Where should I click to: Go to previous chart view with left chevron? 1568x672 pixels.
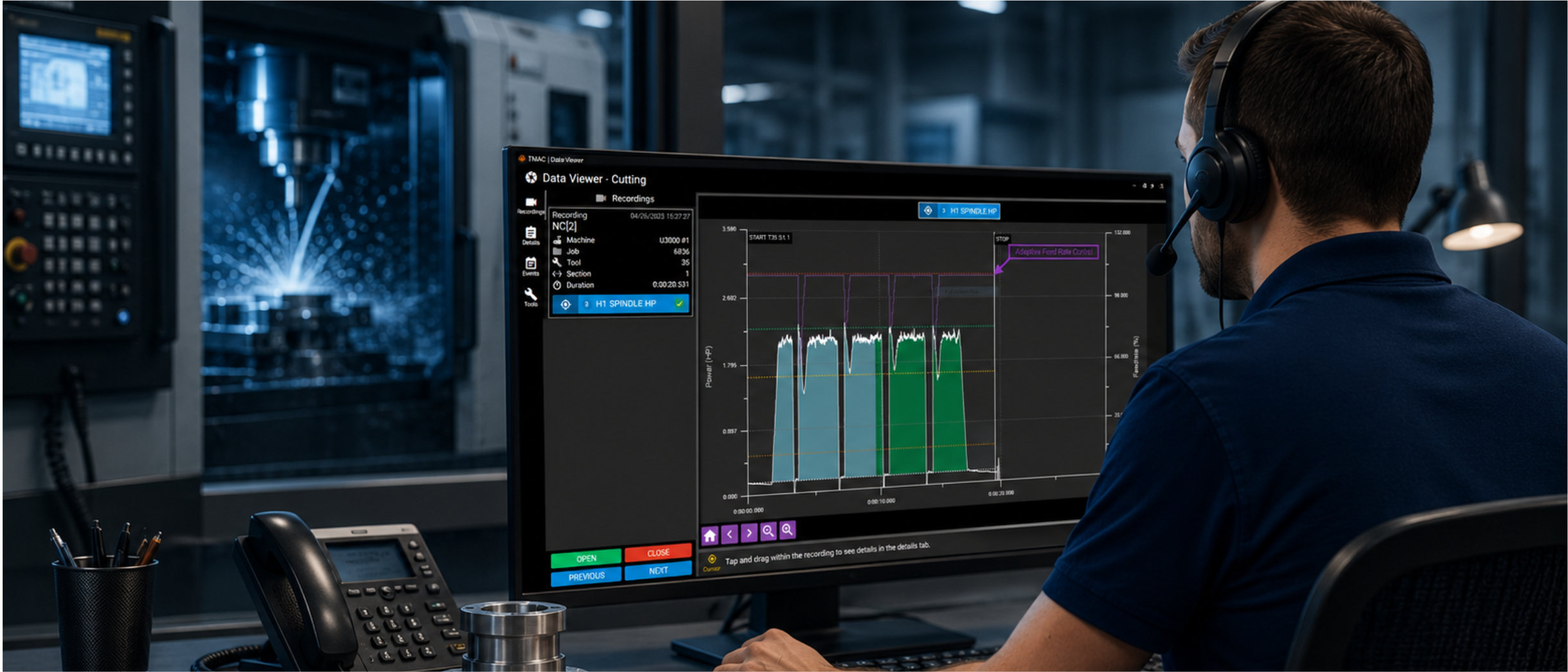729,534
